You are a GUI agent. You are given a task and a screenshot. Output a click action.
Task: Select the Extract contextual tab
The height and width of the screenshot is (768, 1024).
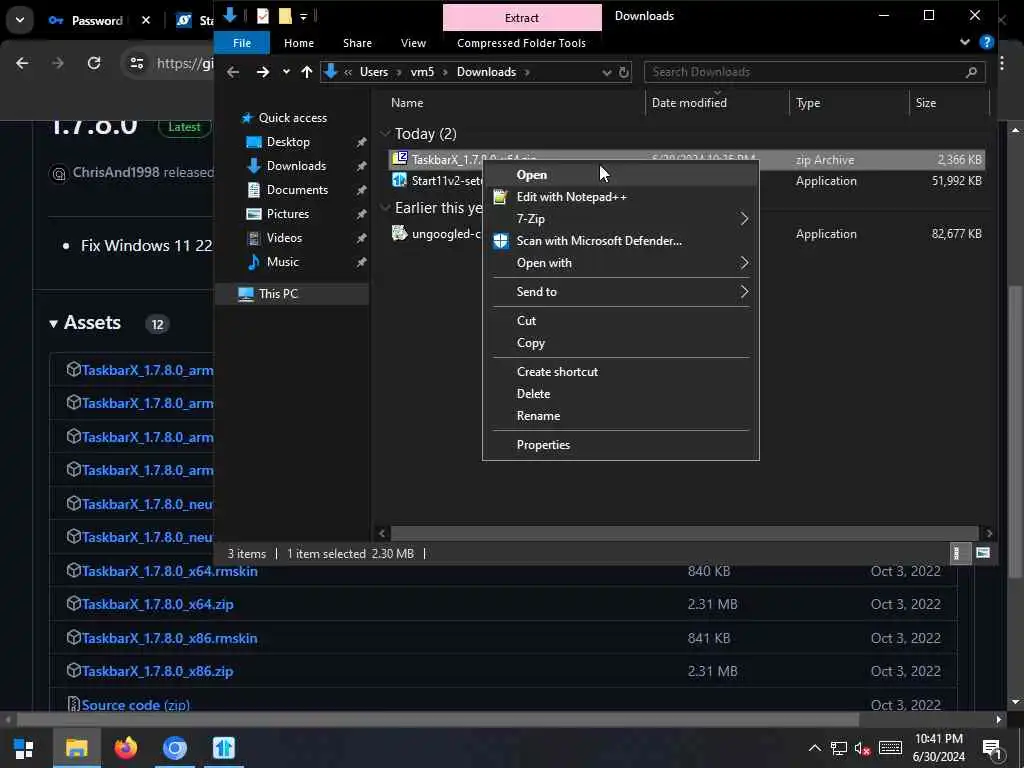pos(522,18)
